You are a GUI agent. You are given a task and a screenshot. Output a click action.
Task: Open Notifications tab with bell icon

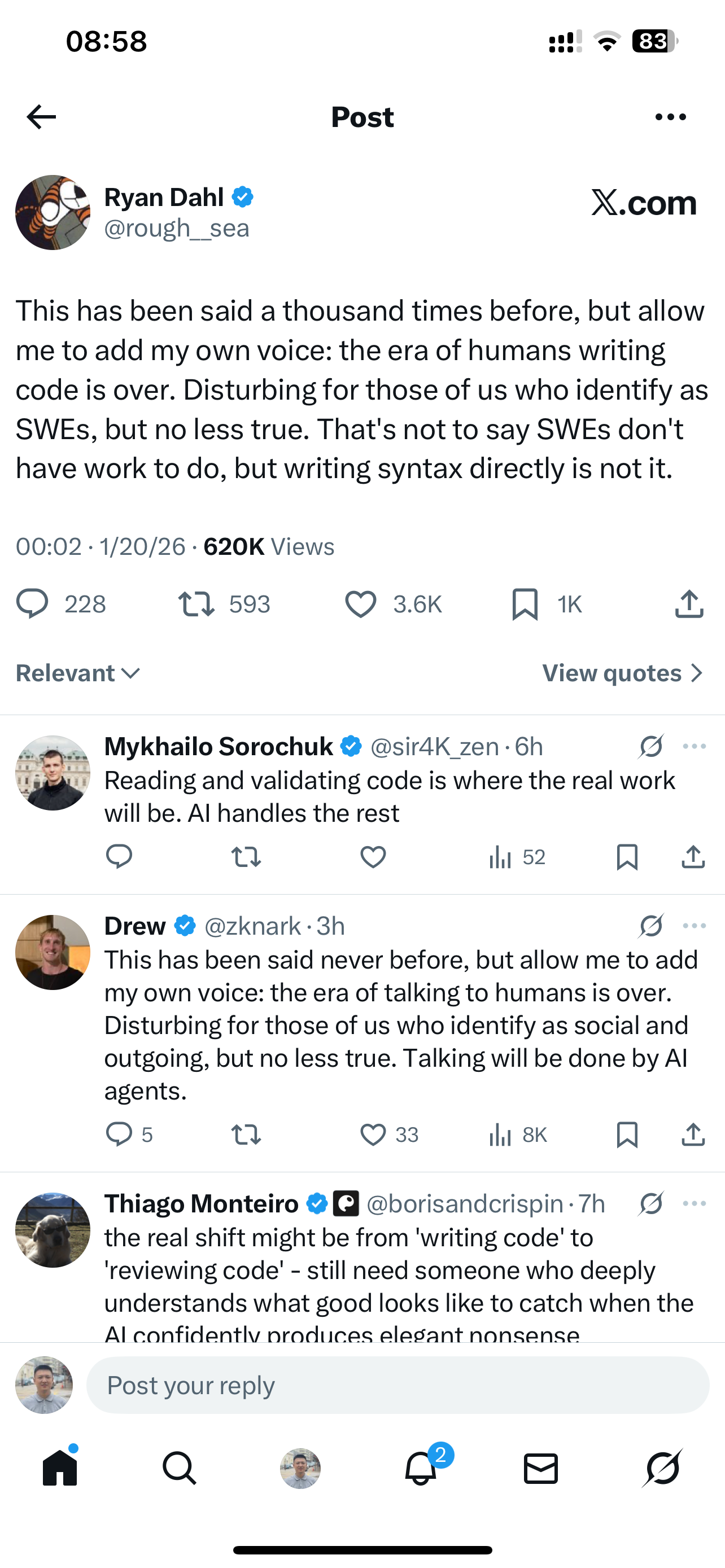[x=421, y=1468]
